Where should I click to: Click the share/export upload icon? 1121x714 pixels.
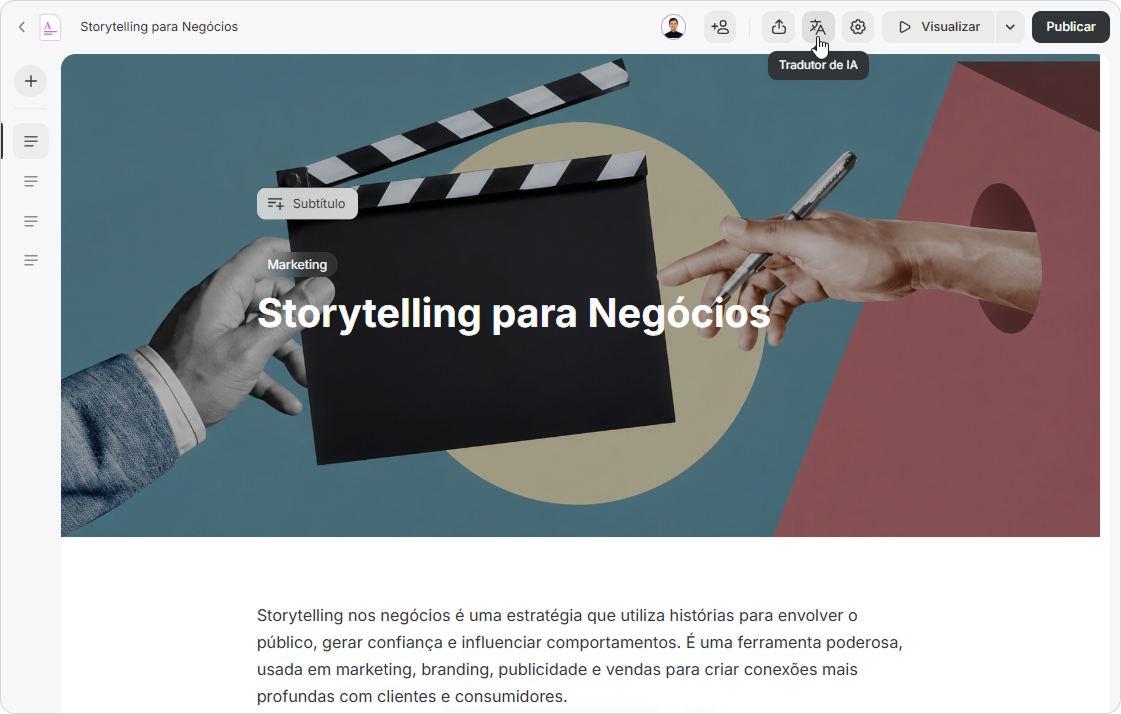click(x=779, y=27)
